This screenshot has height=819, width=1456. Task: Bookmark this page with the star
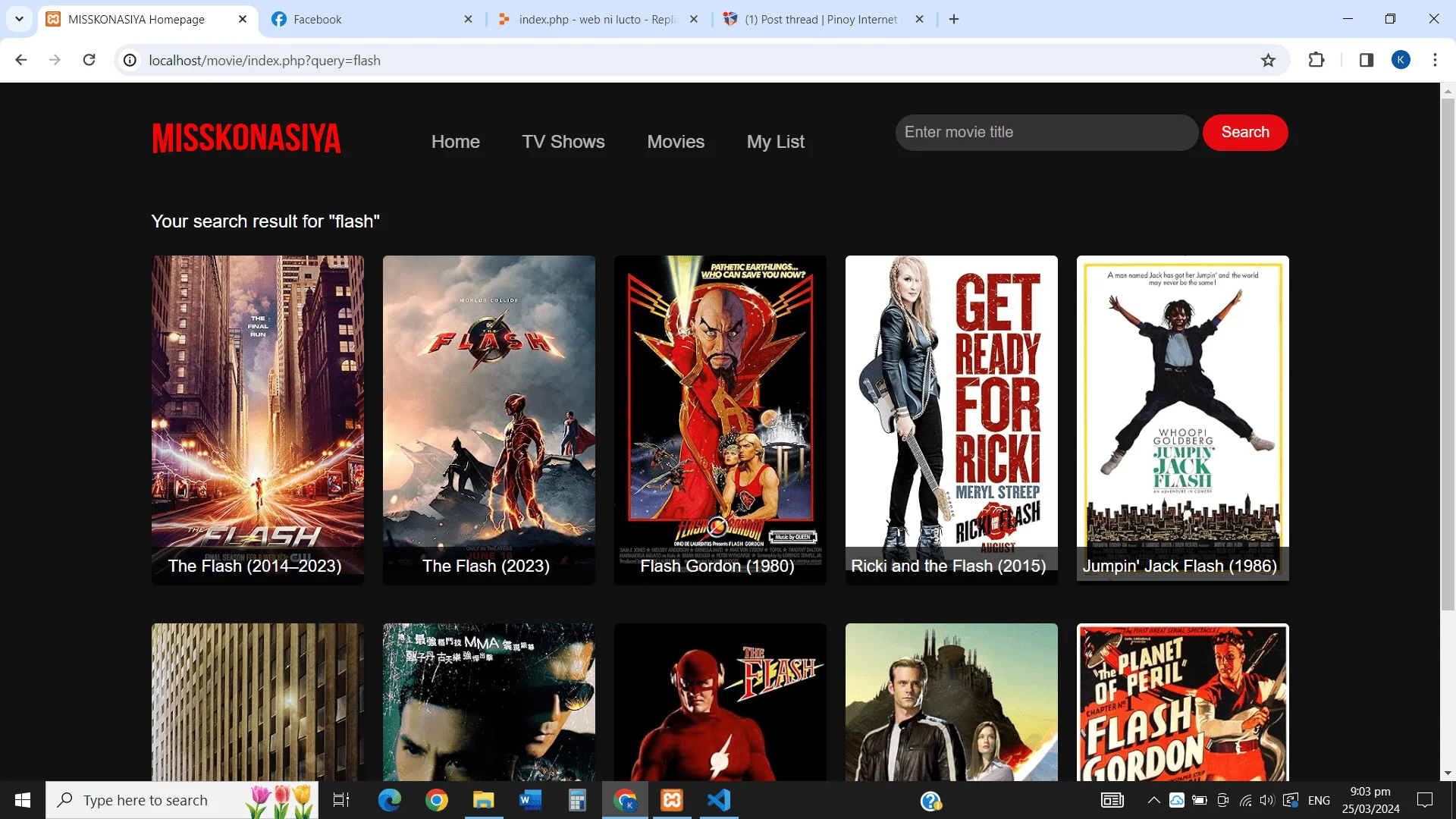coord(1268,60)
